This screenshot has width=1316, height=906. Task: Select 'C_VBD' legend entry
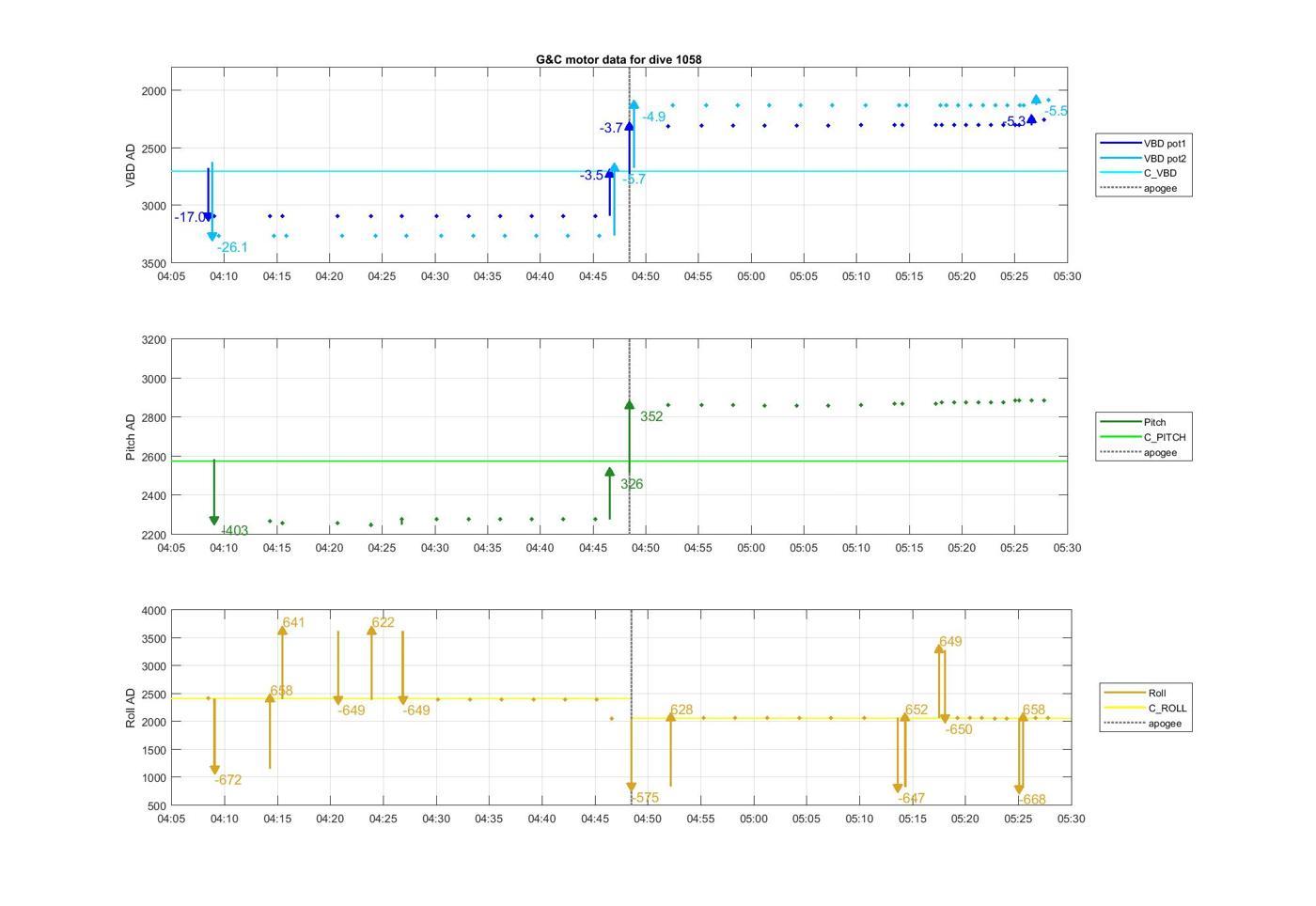(x=1138, y=173)
